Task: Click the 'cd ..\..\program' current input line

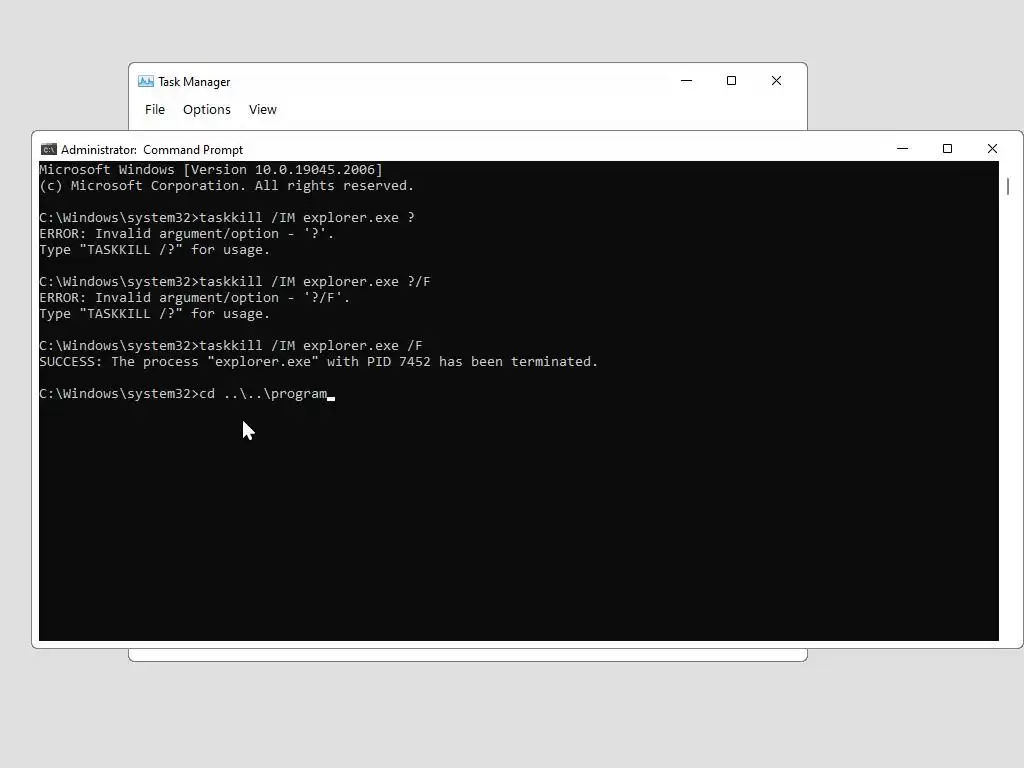Action: click(187, 394)
